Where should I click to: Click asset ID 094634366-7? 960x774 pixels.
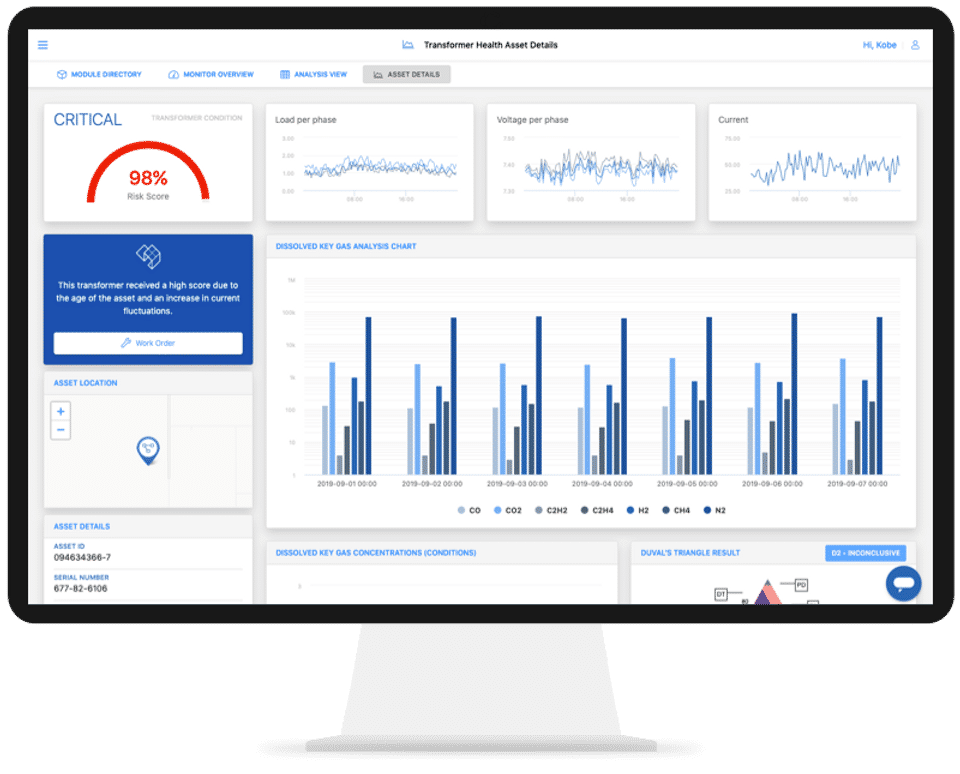pyautogui.click(x=82, y=557)
